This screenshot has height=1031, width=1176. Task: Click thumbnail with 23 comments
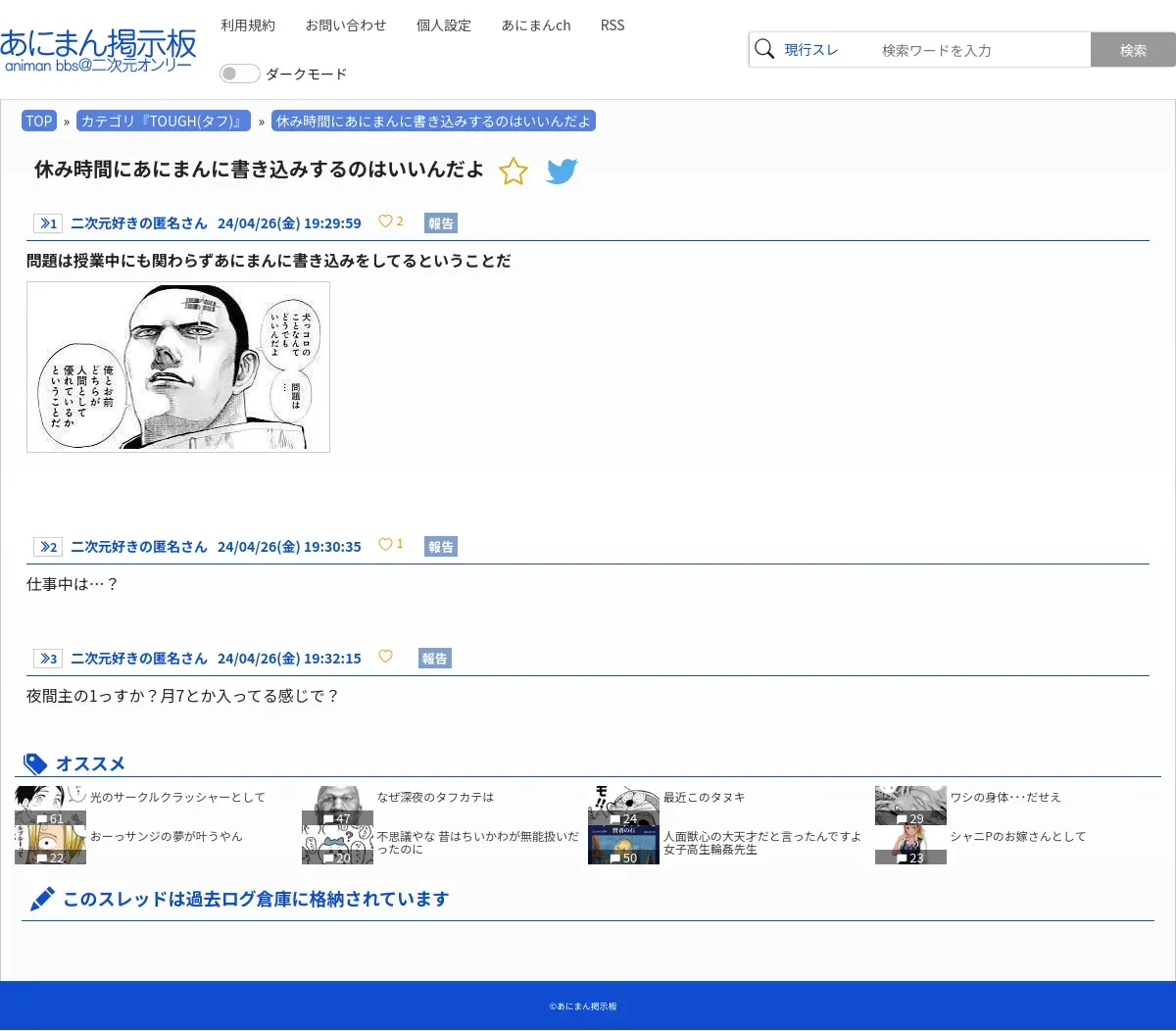tap(910, 845)
